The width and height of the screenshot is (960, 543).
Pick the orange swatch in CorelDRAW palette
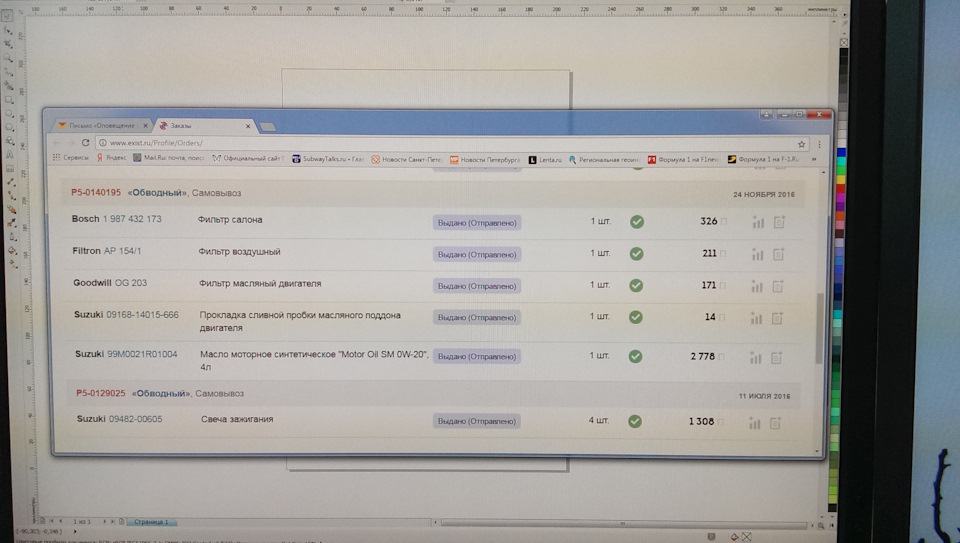click(x=839, y=215)
